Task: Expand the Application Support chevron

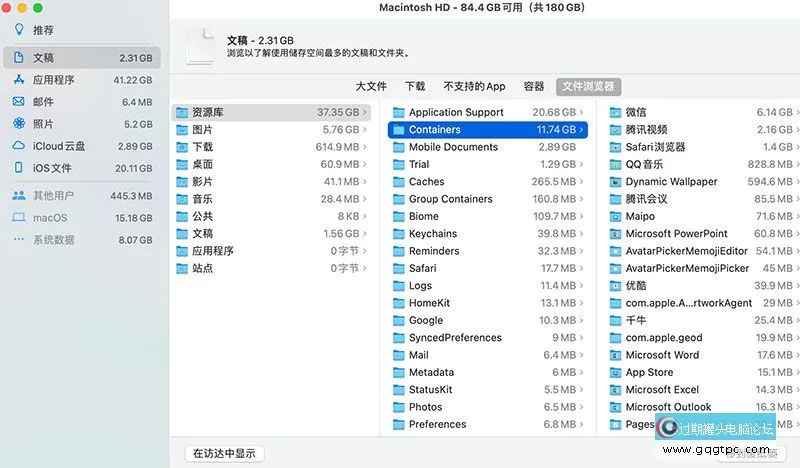Action: [x=582, y=112]
